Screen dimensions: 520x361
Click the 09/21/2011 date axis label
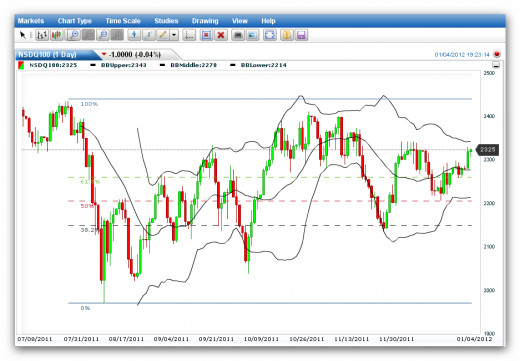pos(216,339)
